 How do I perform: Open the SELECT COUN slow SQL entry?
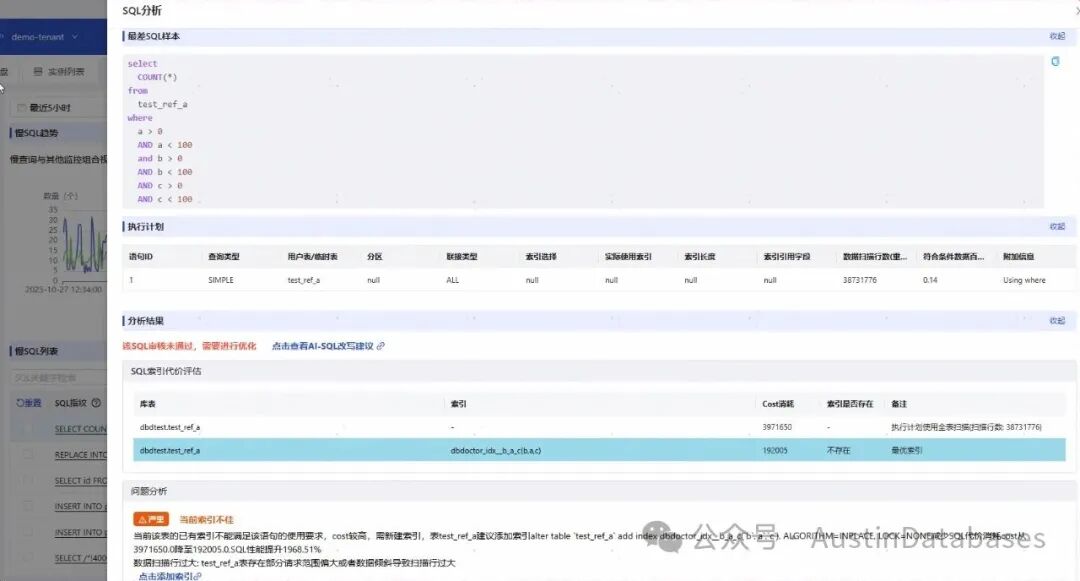click(x=81, y=429)
